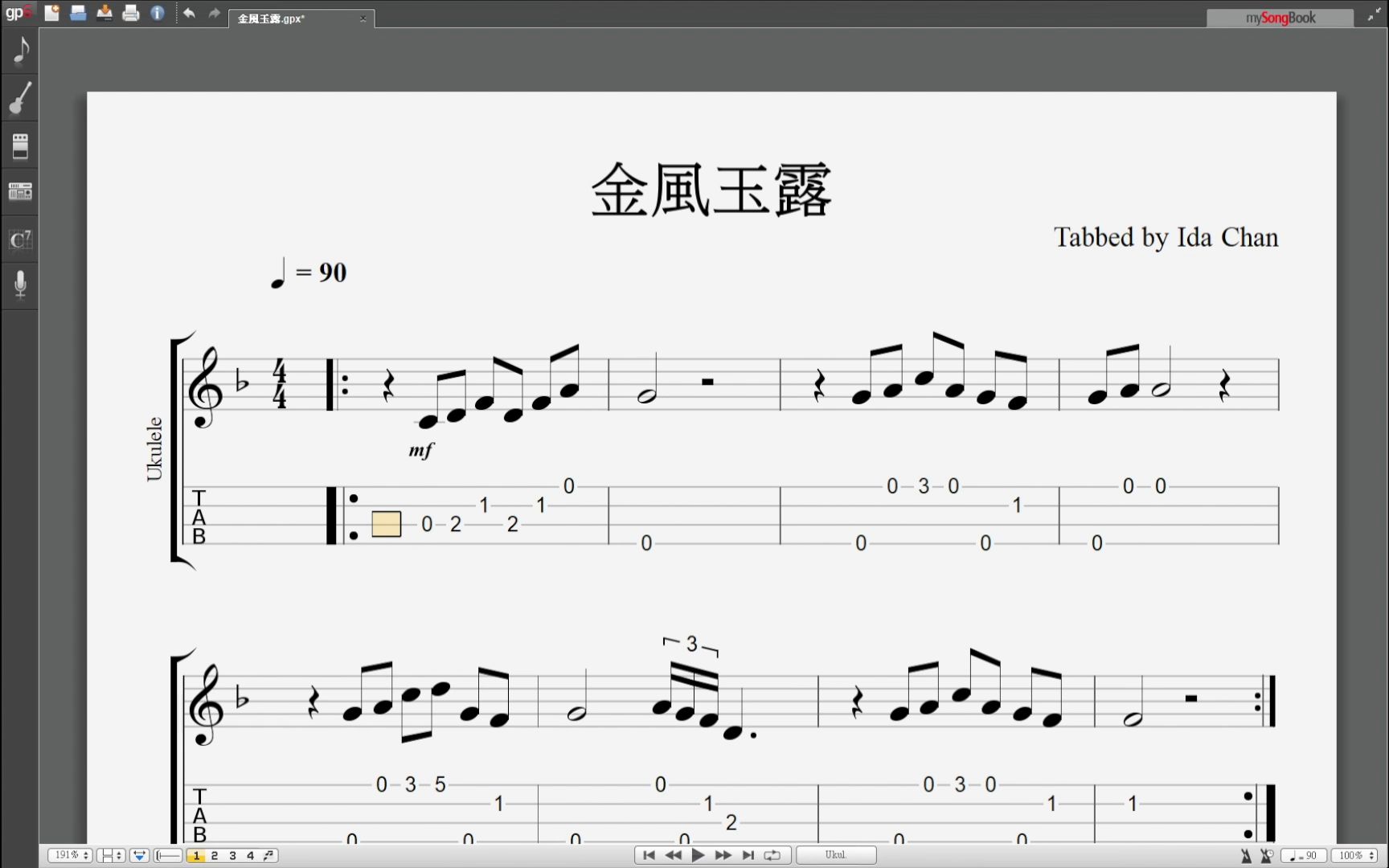Select the highlighted beat cursor in the tab

387,524
